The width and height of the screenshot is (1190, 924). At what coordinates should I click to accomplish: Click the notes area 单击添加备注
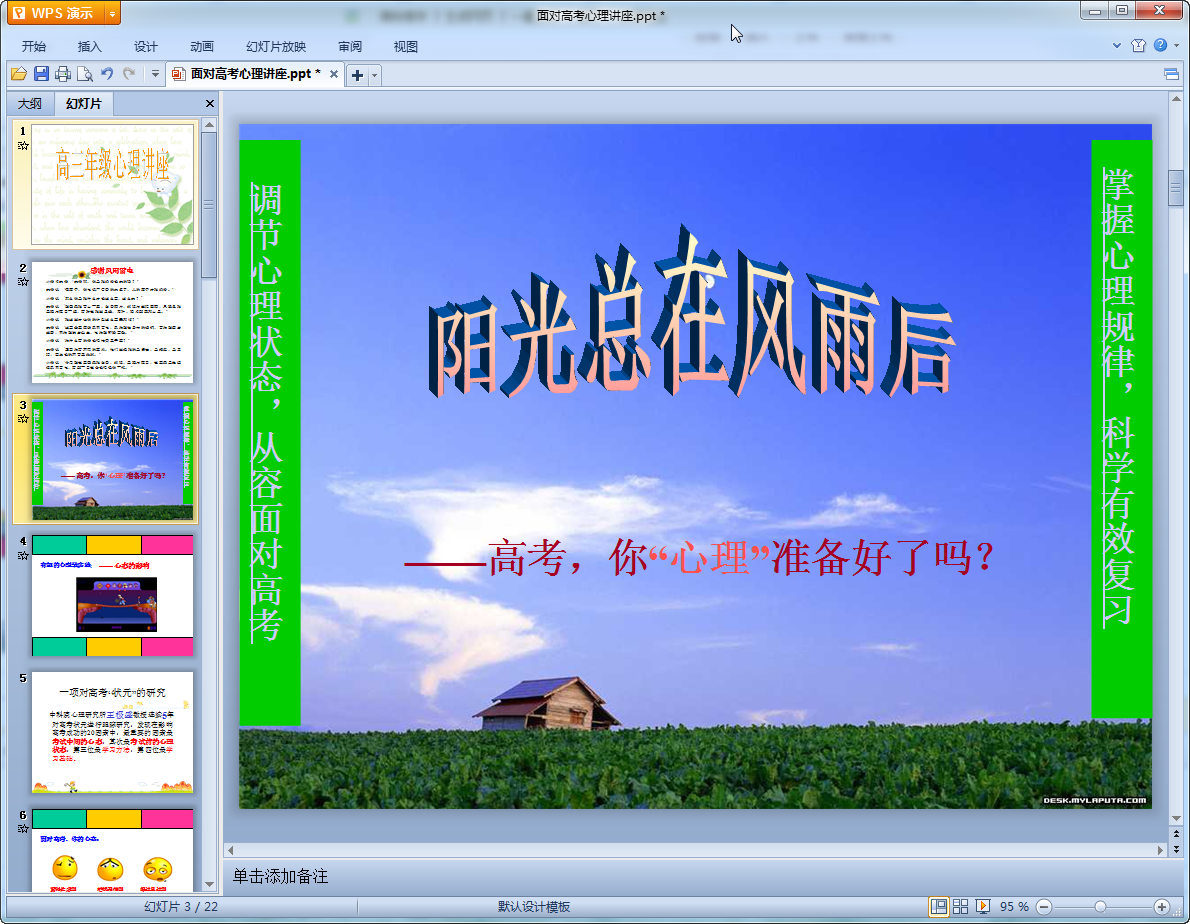[280, 876]
